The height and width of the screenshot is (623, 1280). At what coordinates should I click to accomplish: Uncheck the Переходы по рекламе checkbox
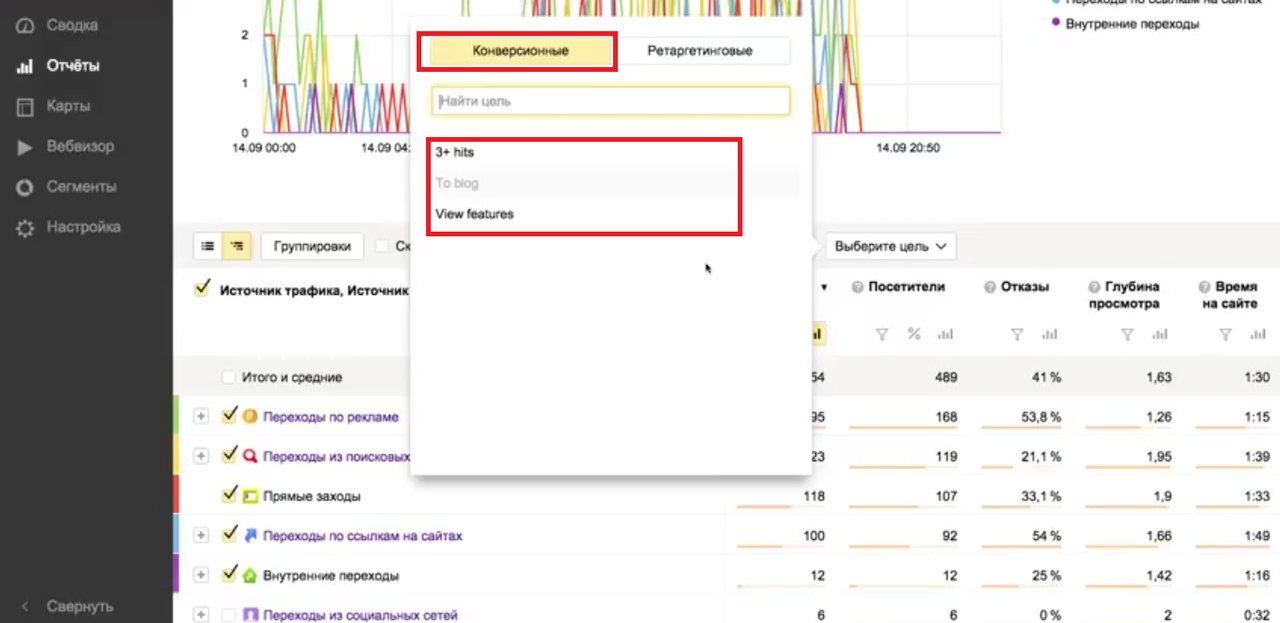[x=230, y=416]
